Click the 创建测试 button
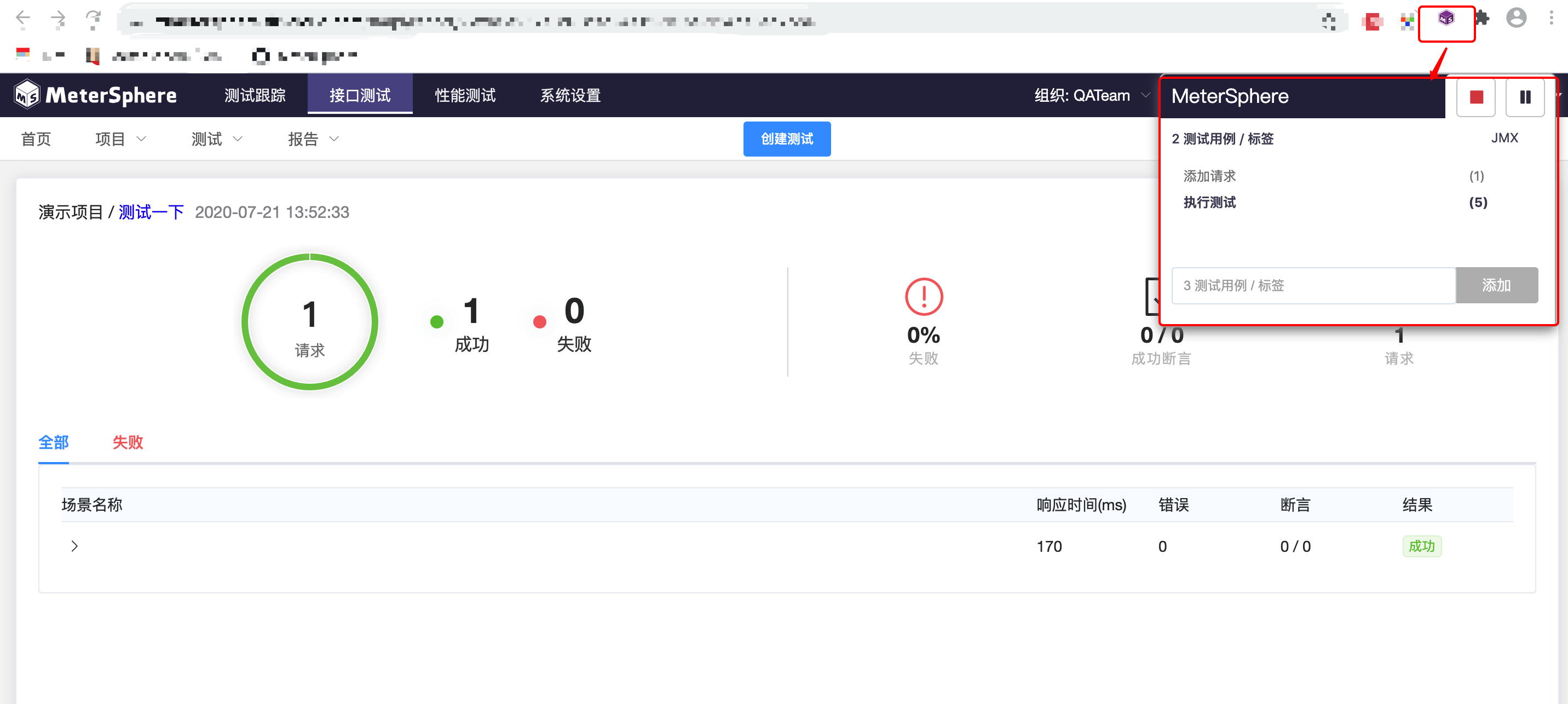This screenshot has width=1568, height=704. point(786,139)
